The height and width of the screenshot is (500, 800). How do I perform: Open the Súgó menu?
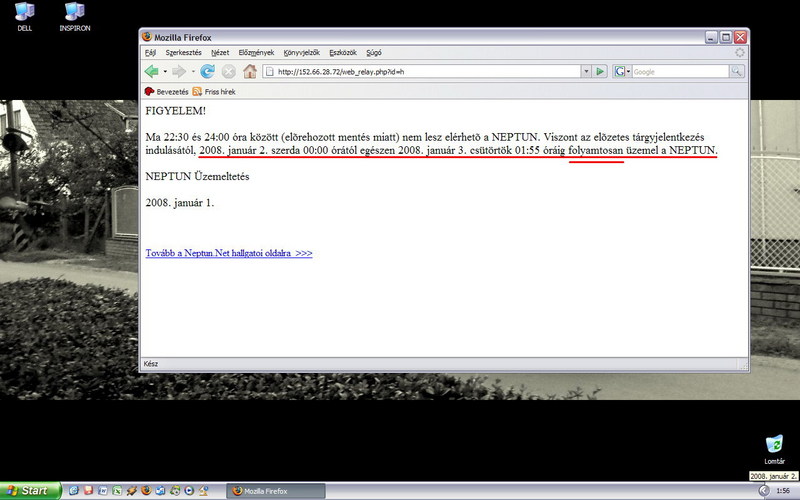373,53
